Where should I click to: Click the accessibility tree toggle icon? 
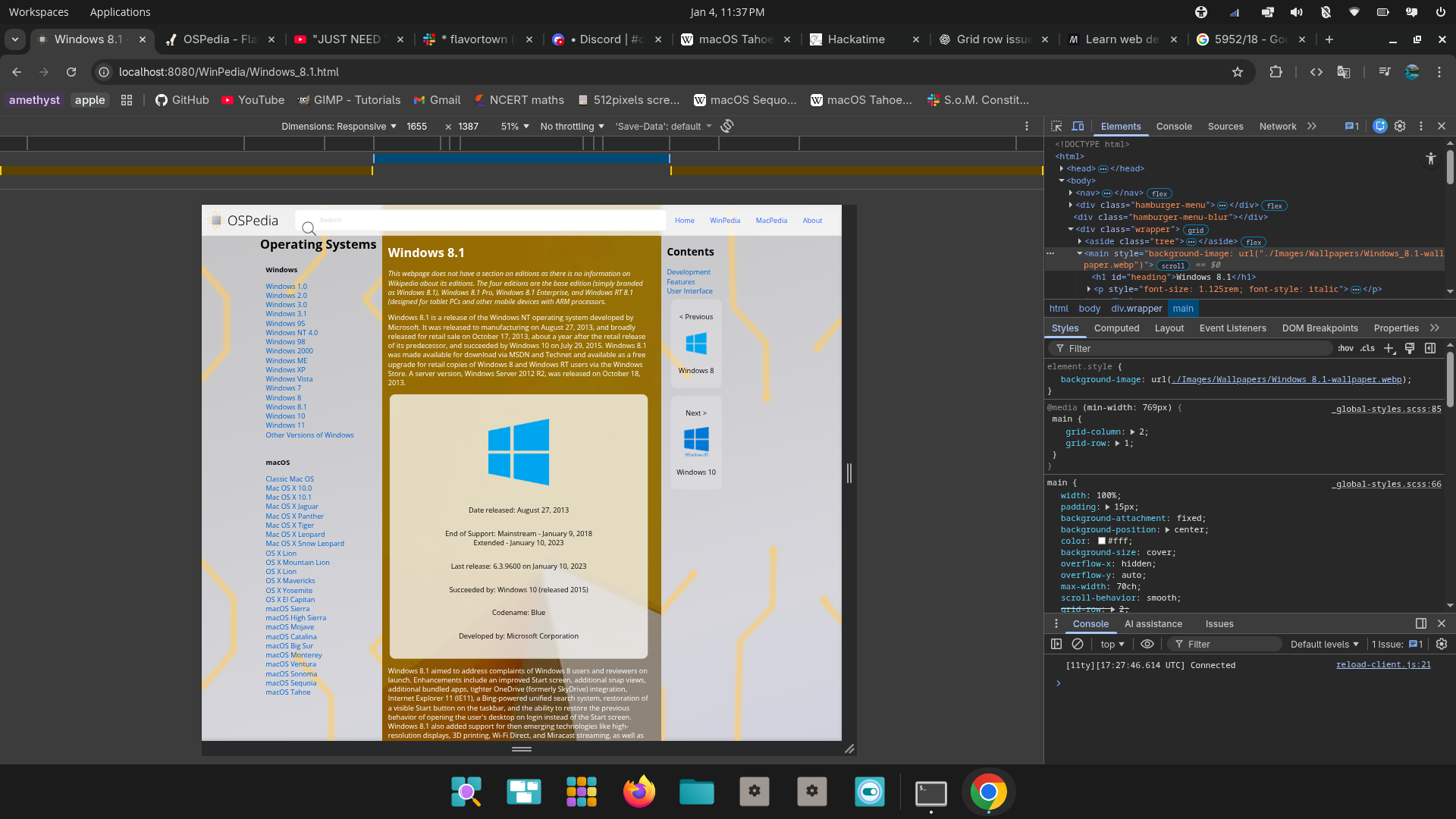(1430, 158)
